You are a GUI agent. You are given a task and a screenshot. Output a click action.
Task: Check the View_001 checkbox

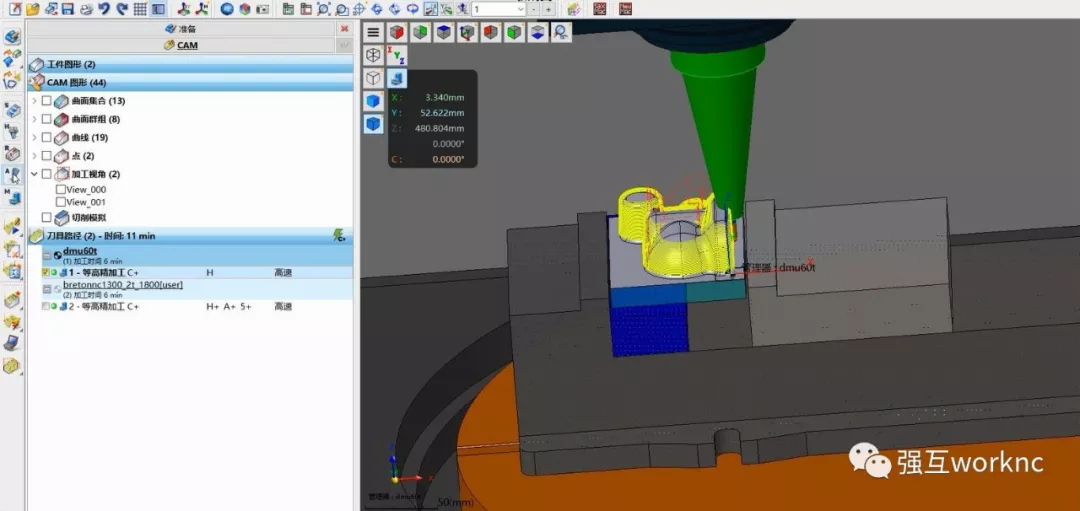pyautogui.click(x=61, y=202)
